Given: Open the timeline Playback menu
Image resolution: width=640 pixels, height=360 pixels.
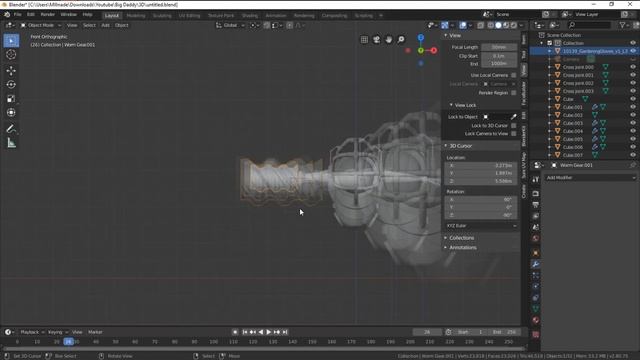Looking at the screenshot, I should [32, 332].
